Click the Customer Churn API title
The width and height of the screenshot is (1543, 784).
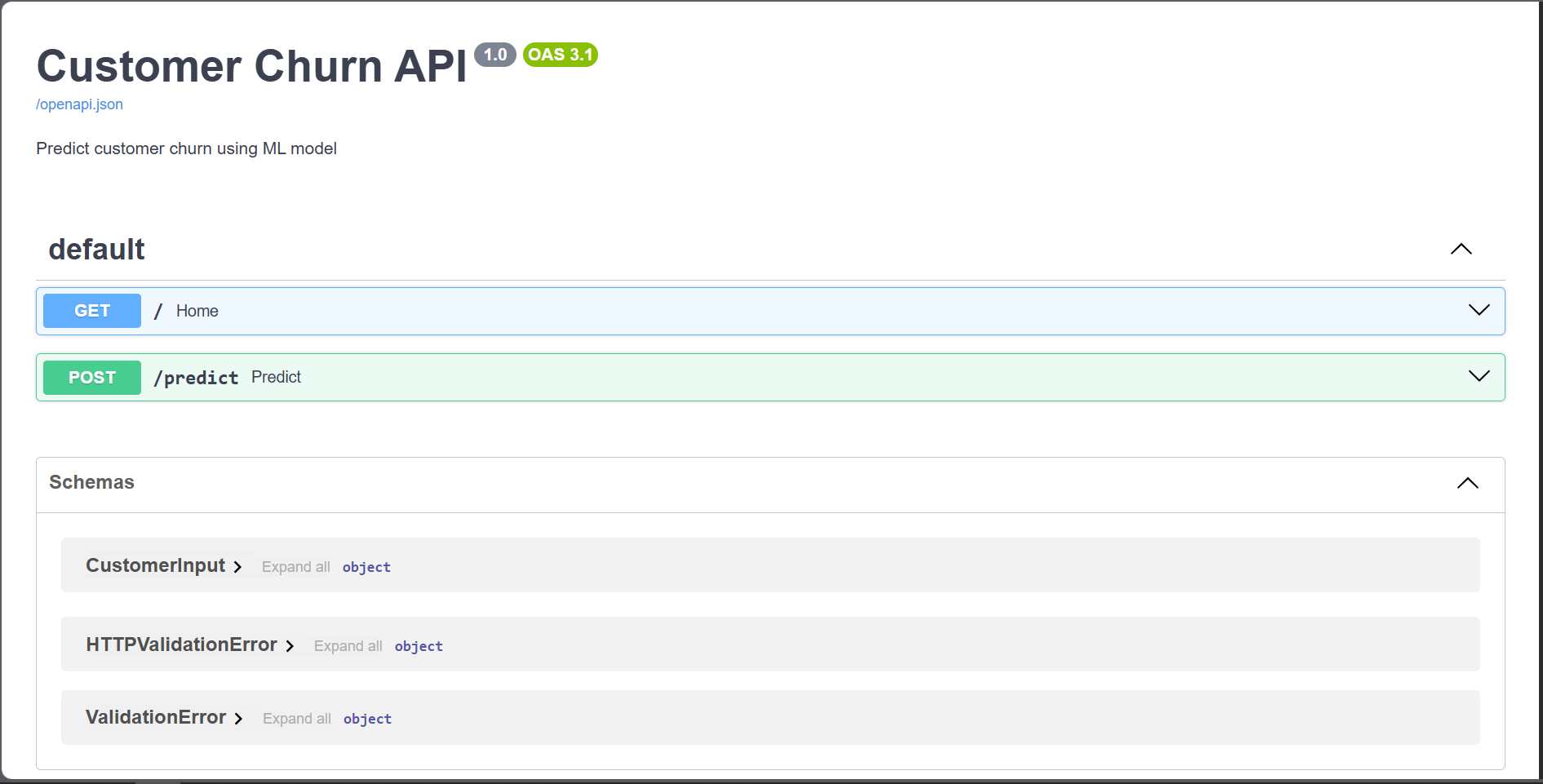tap(251, 66)
